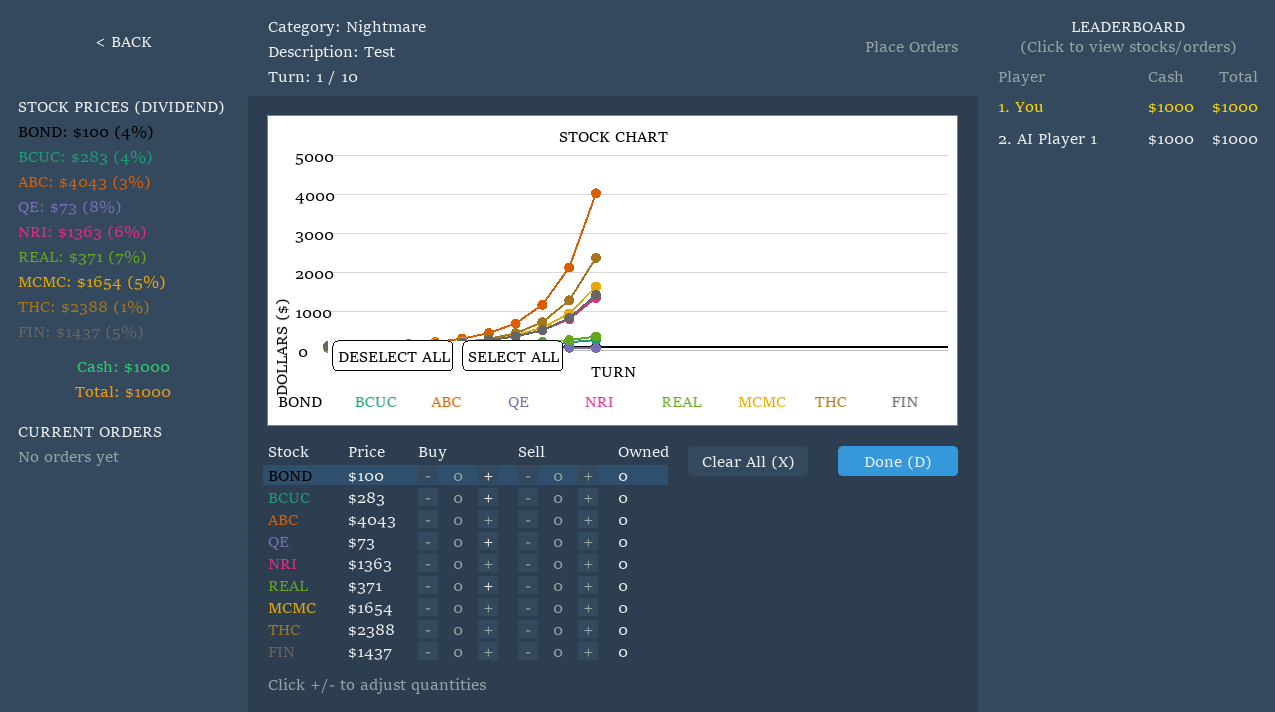This screenshot has width=1275, height=712.
Task: Select 'AI Player 1' leaderboard row
Action: click(1128, 139)
